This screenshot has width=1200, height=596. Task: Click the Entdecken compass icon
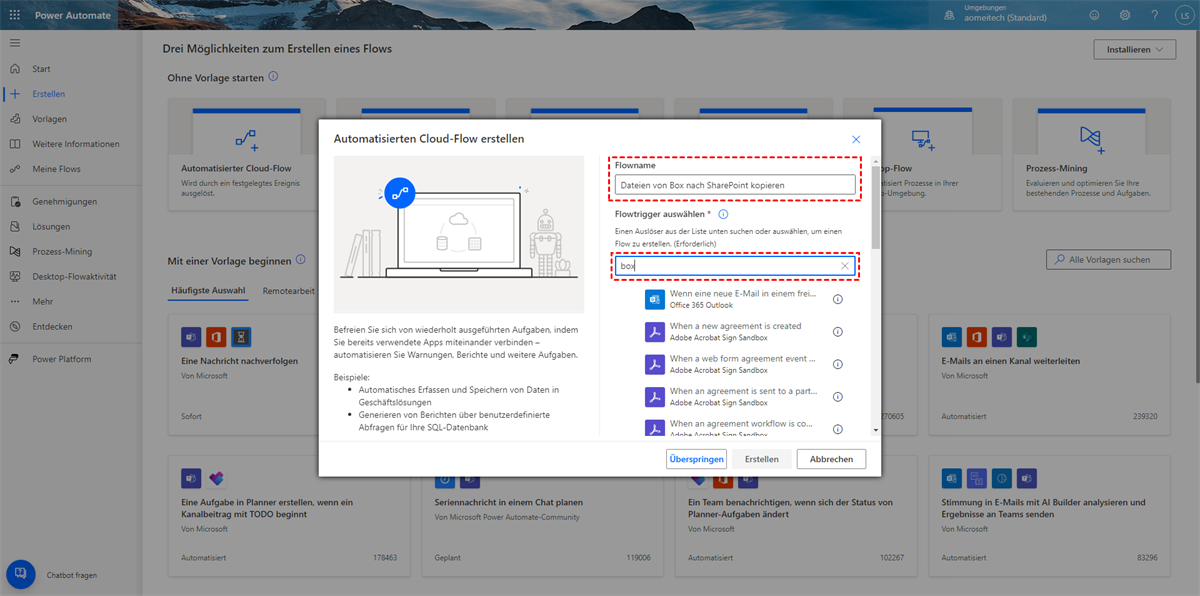tap(14, 326)
